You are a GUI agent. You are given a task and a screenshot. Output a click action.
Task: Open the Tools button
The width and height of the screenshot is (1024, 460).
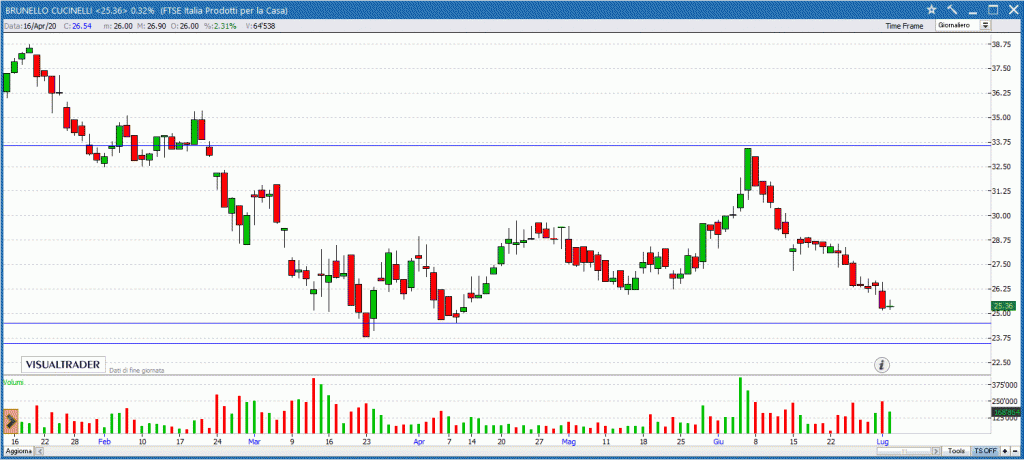click(957, 451)
